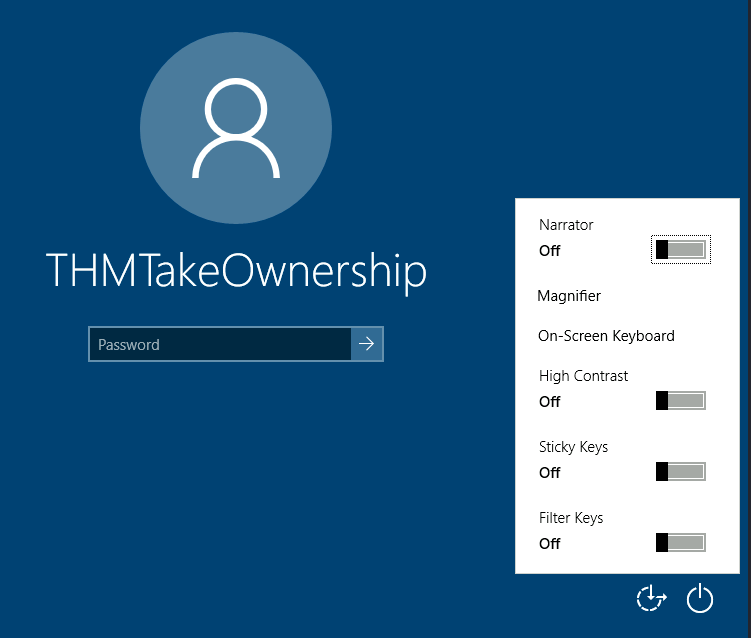The height and width of the screenshot is (638, 751).
Task: Click the Off status under Sticky Keys
Action: pyautogui.click(x=550, y=473)
